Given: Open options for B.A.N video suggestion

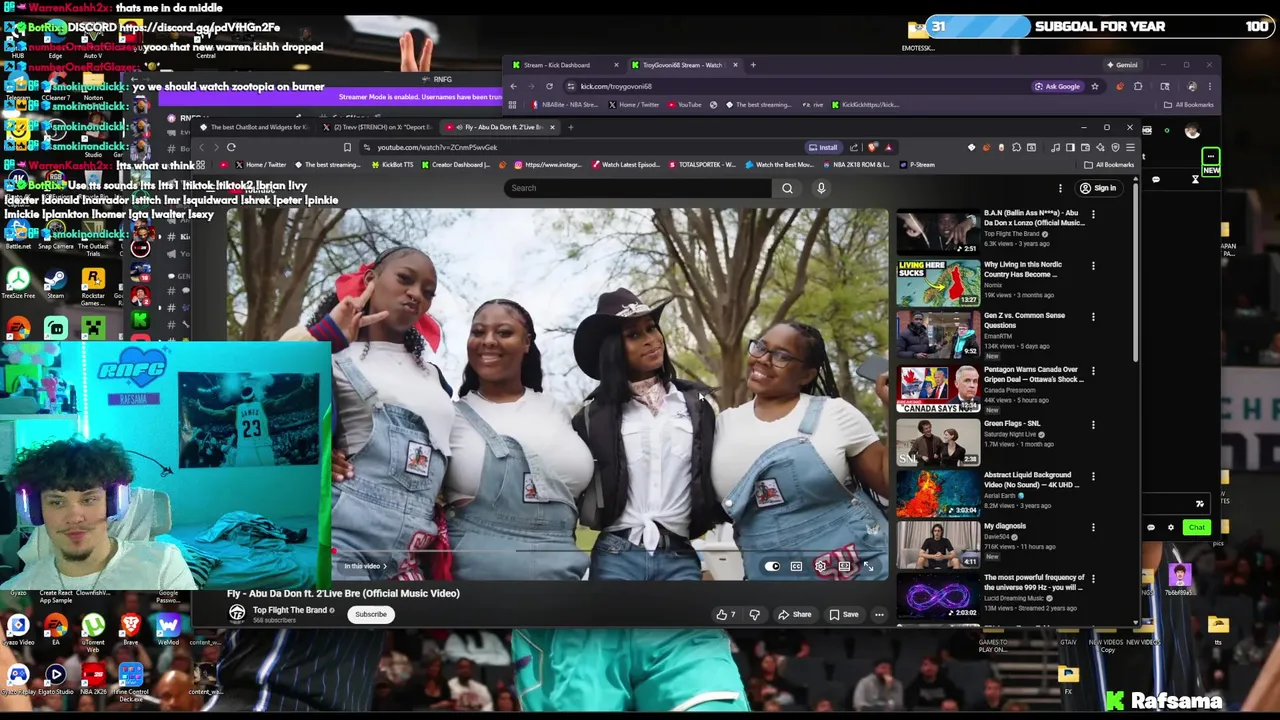Looking at the screenshot, I should click(1093, 214).
